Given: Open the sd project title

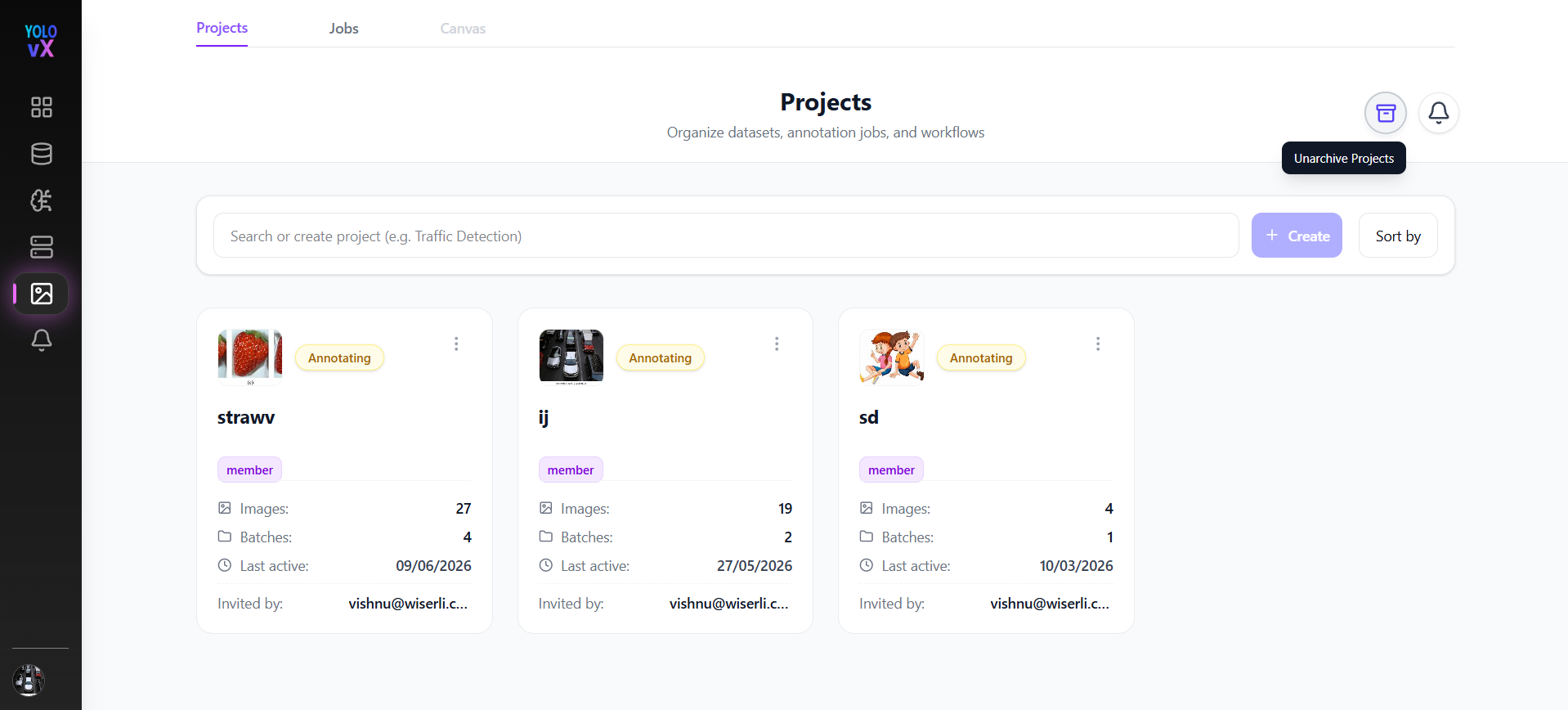Looking at the screenshot, I should [869, 417].
